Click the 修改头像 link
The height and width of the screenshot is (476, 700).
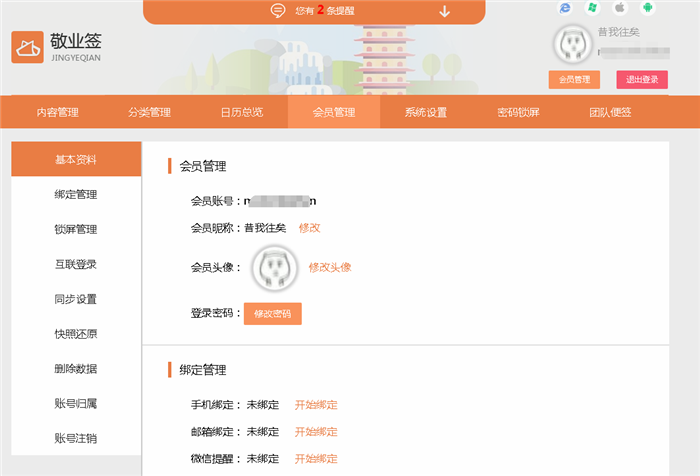coord(329,267)
